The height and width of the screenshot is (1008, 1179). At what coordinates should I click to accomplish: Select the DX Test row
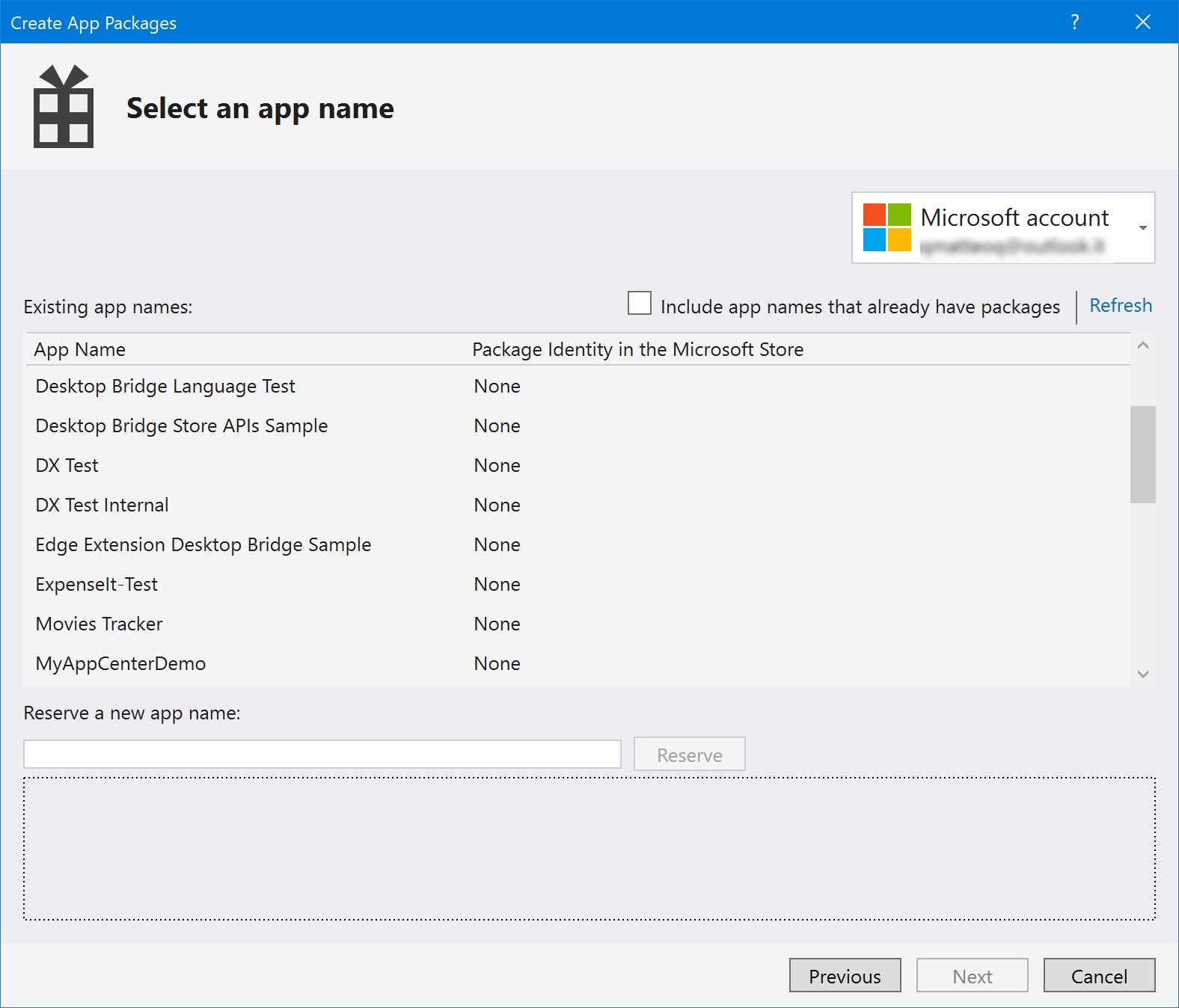pyautogui.click(x=577, y=465)
